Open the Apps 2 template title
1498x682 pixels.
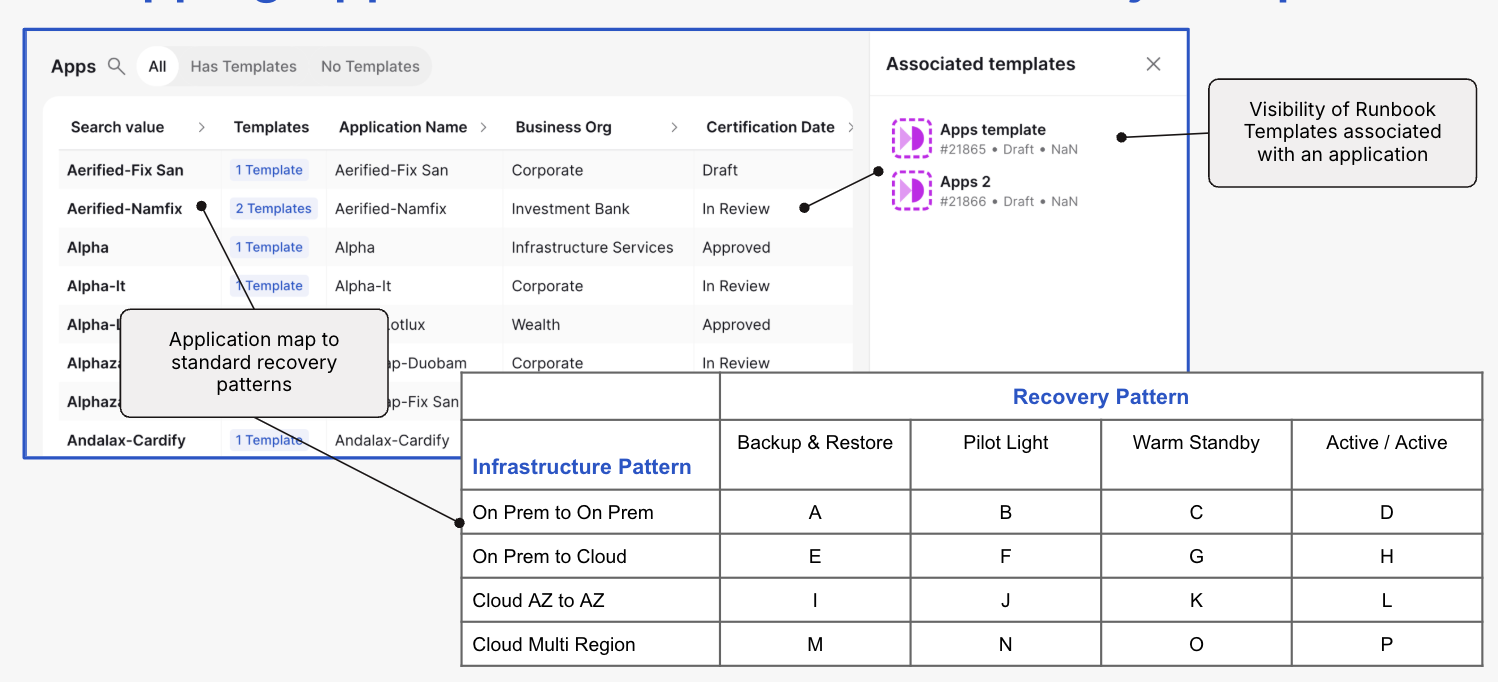point(966,181)
